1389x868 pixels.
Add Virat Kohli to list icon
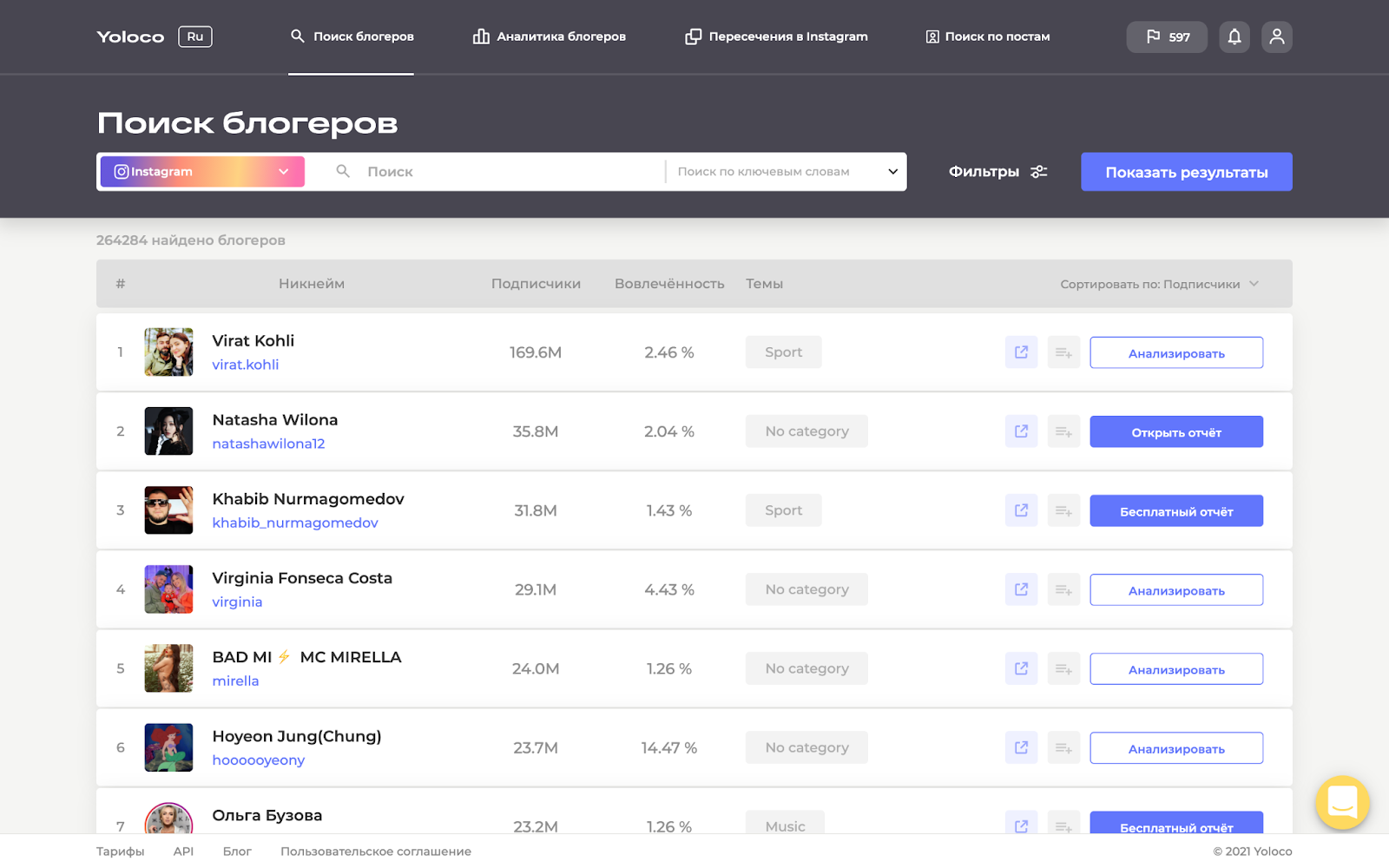pyautogui.click(x=1064, y=352)
